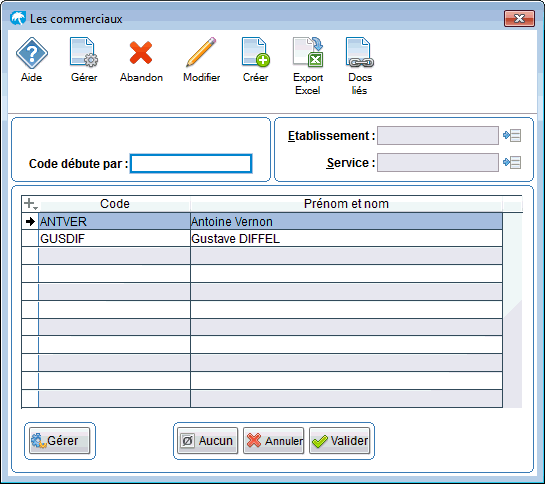Open the Docs liés icon
Screen dimensions: 545x484
click(359, 52)
